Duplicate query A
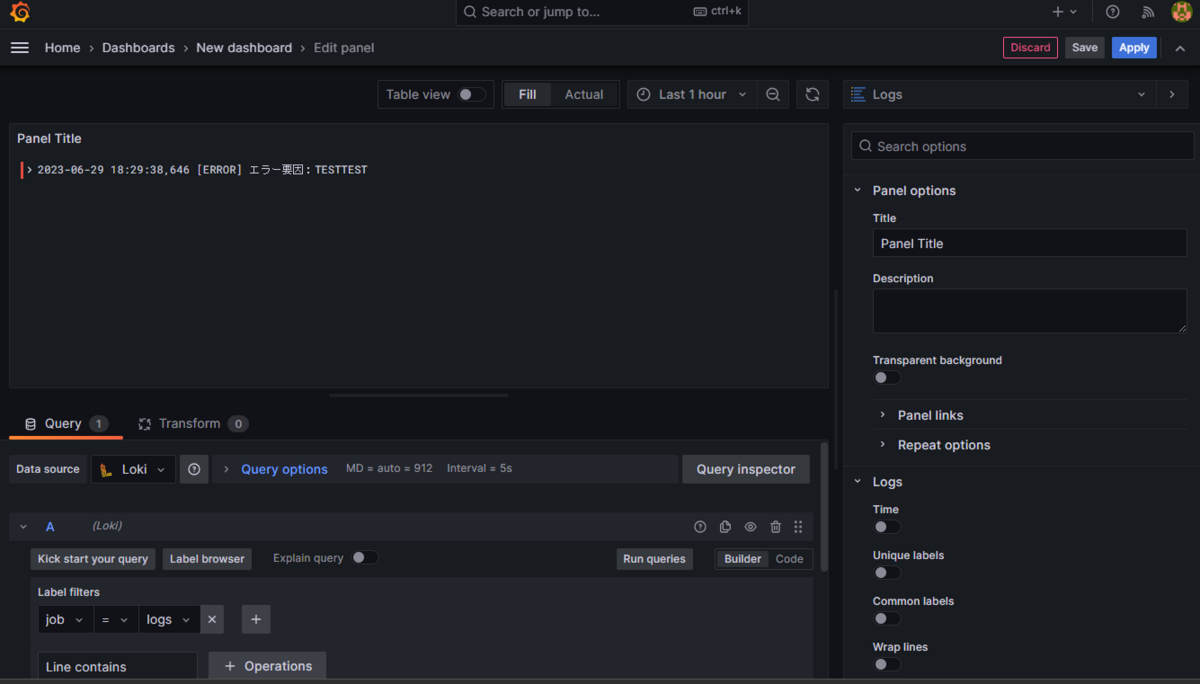This screenshot has width=1200, height=684. [x=725, y=527]
